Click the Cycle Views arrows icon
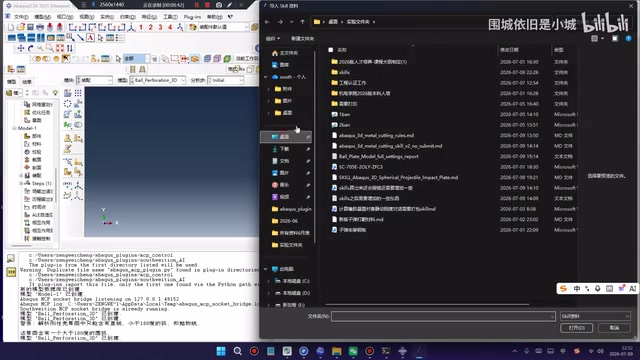 tap(70, 48)
